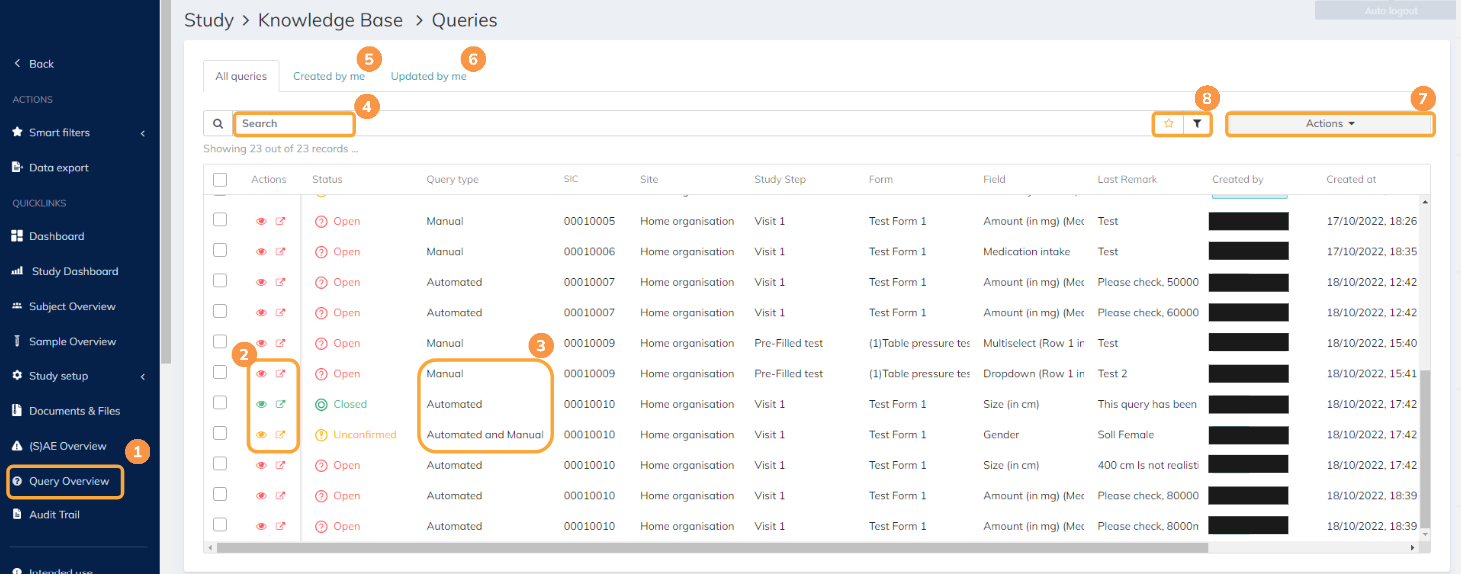Sort by the Created at column header

pyautogui.click(x=1351, y=180)
